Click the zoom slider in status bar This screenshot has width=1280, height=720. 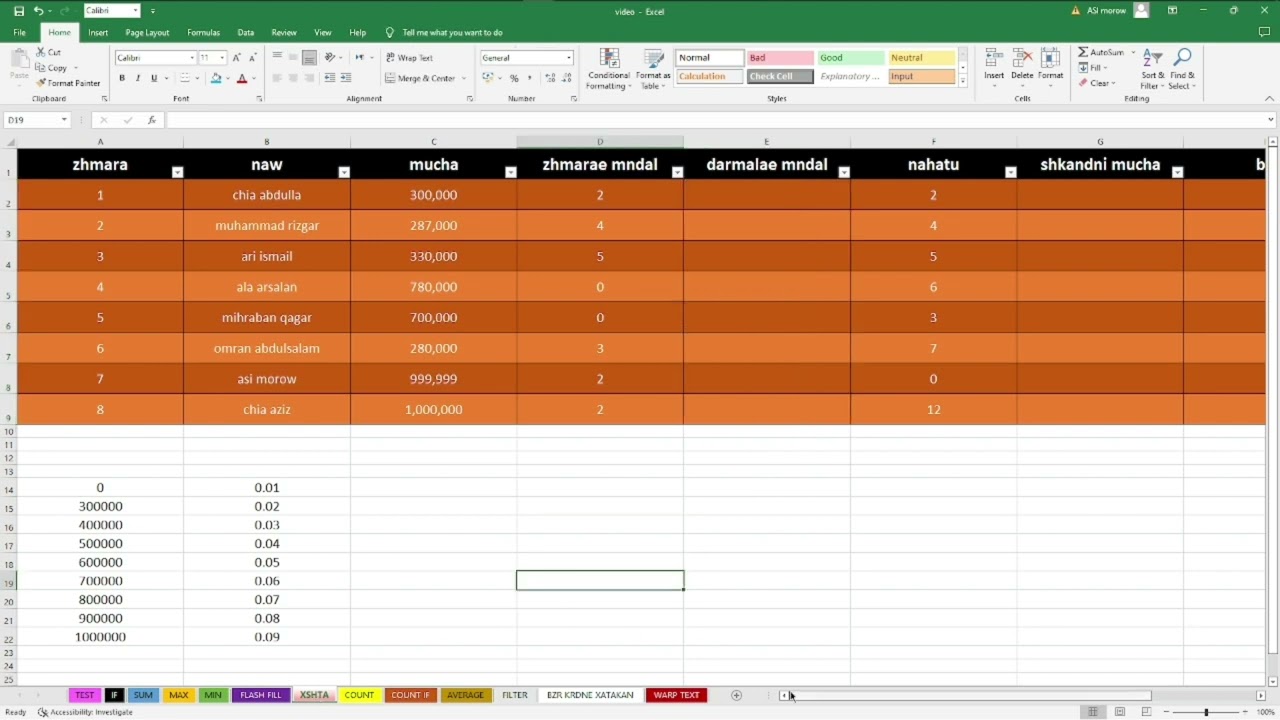pyautogui.click(x=1206, y=712)
